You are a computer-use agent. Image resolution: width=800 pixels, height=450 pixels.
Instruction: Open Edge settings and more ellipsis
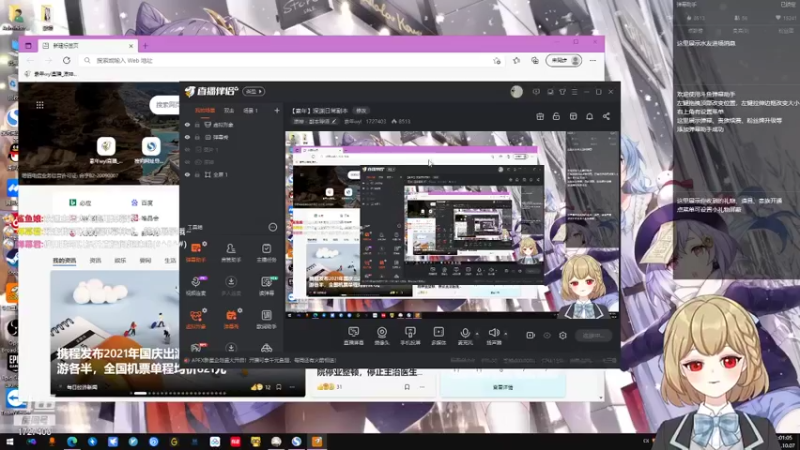point(593,60)
